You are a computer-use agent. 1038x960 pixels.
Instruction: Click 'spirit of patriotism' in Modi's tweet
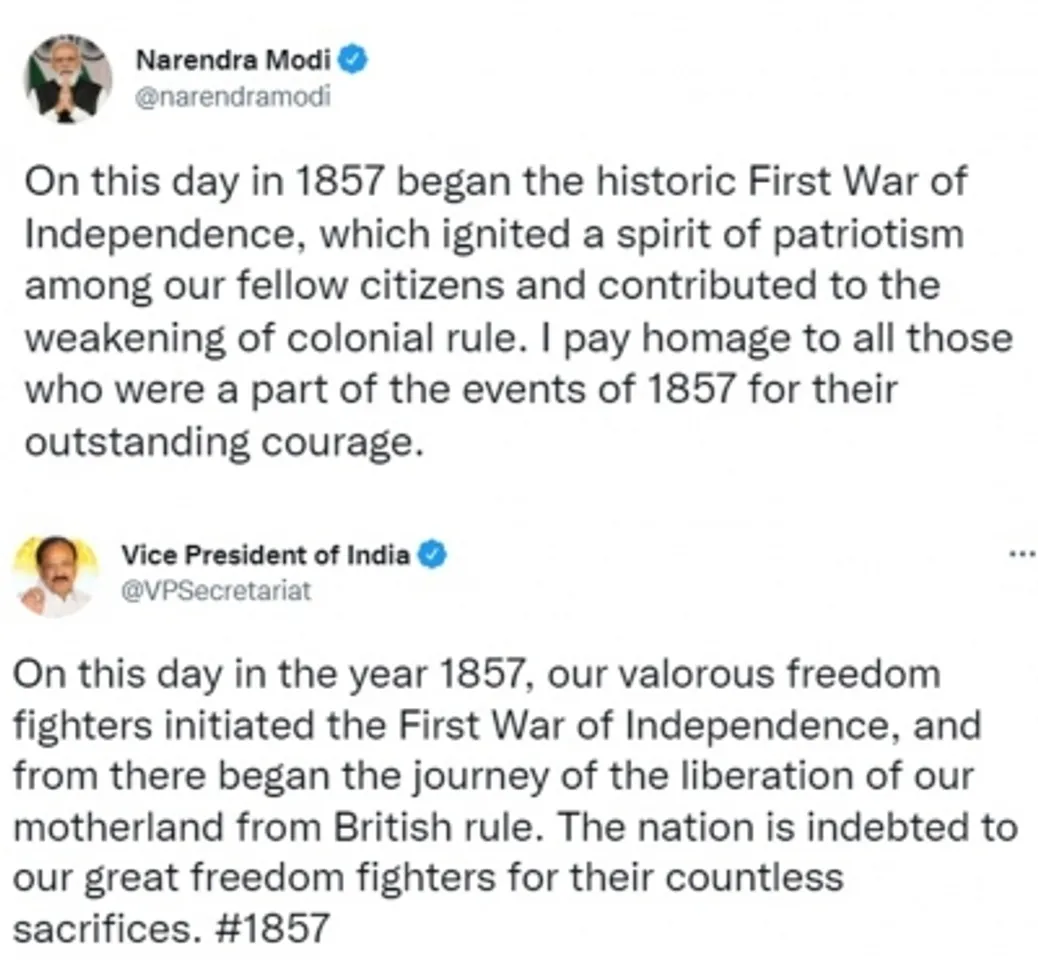(x=790, y=234)
